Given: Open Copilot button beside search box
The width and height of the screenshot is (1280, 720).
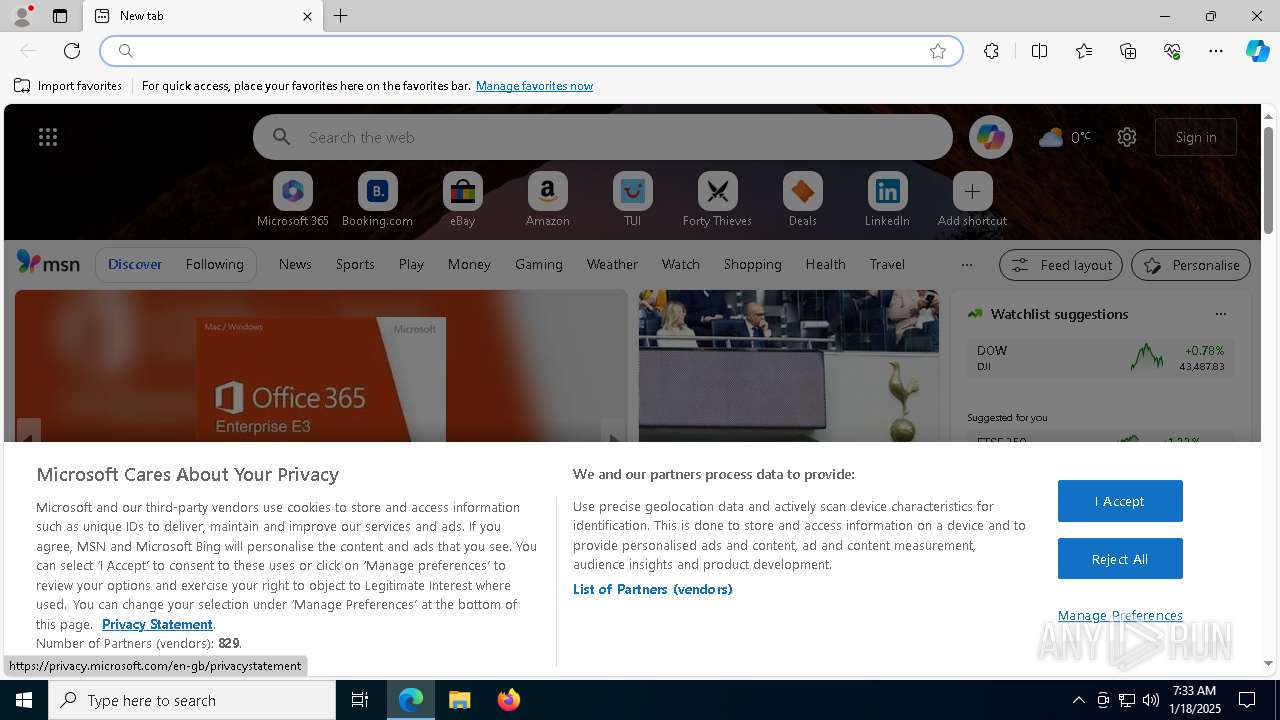Looking at the screenshot, I should (x=990, y=137).
